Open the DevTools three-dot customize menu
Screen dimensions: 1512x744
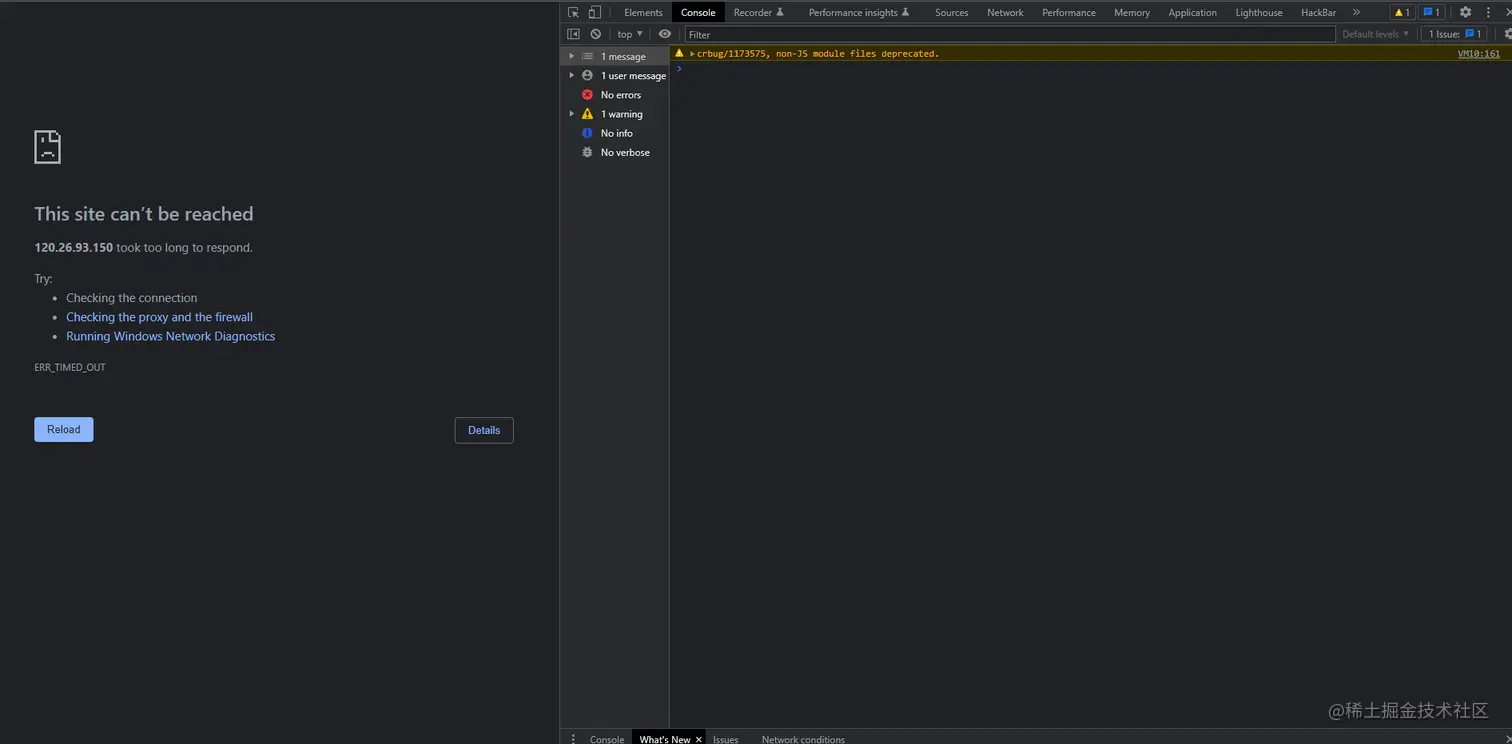coord(1488,12)
